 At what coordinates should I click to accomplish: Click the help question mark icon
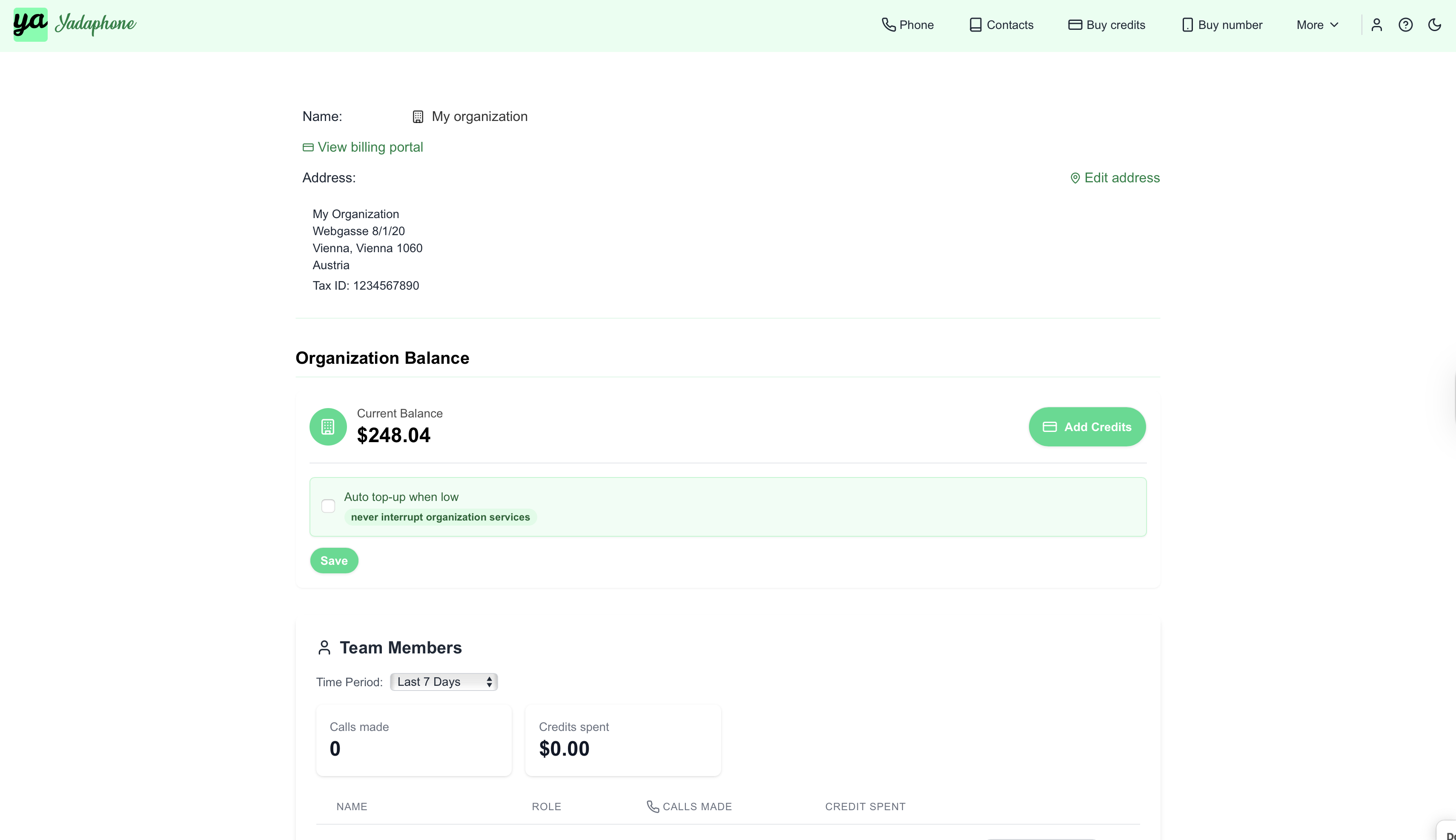[x=1405, y=25]
